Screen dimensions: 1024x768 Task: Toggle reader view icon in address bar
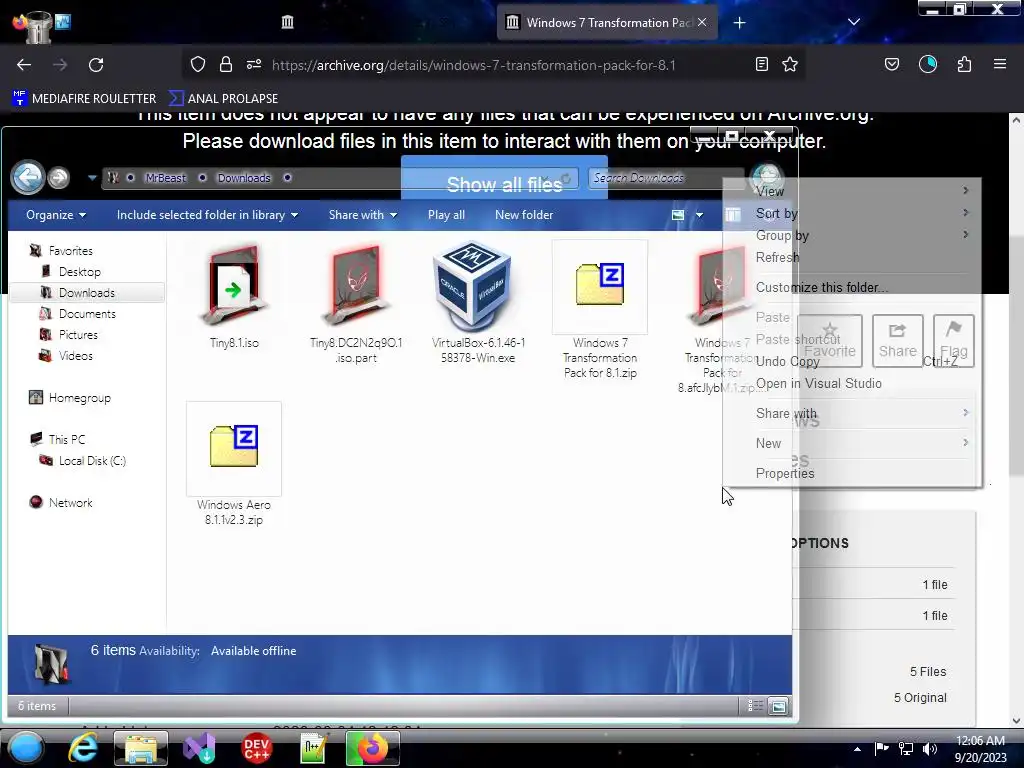point(761,64)
